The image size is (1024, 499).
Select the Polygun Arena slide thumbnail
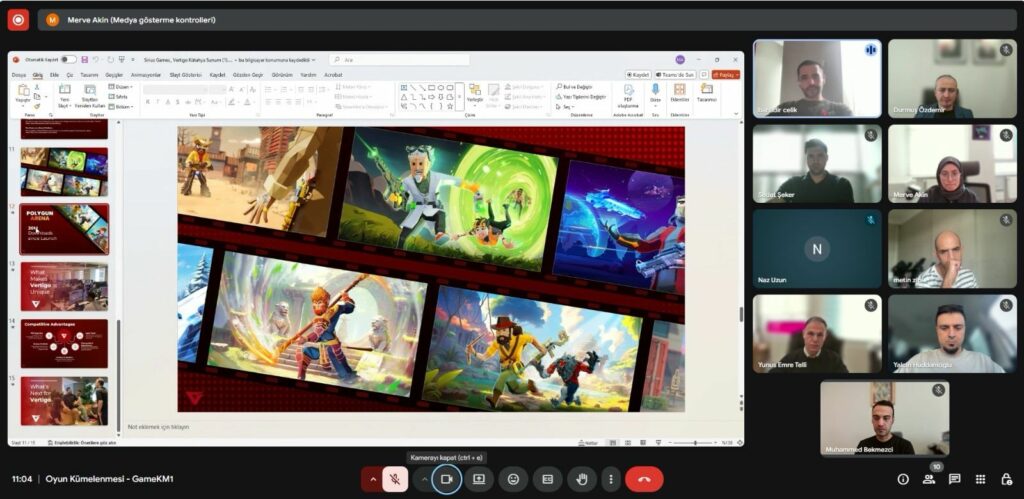click(64, 228)
